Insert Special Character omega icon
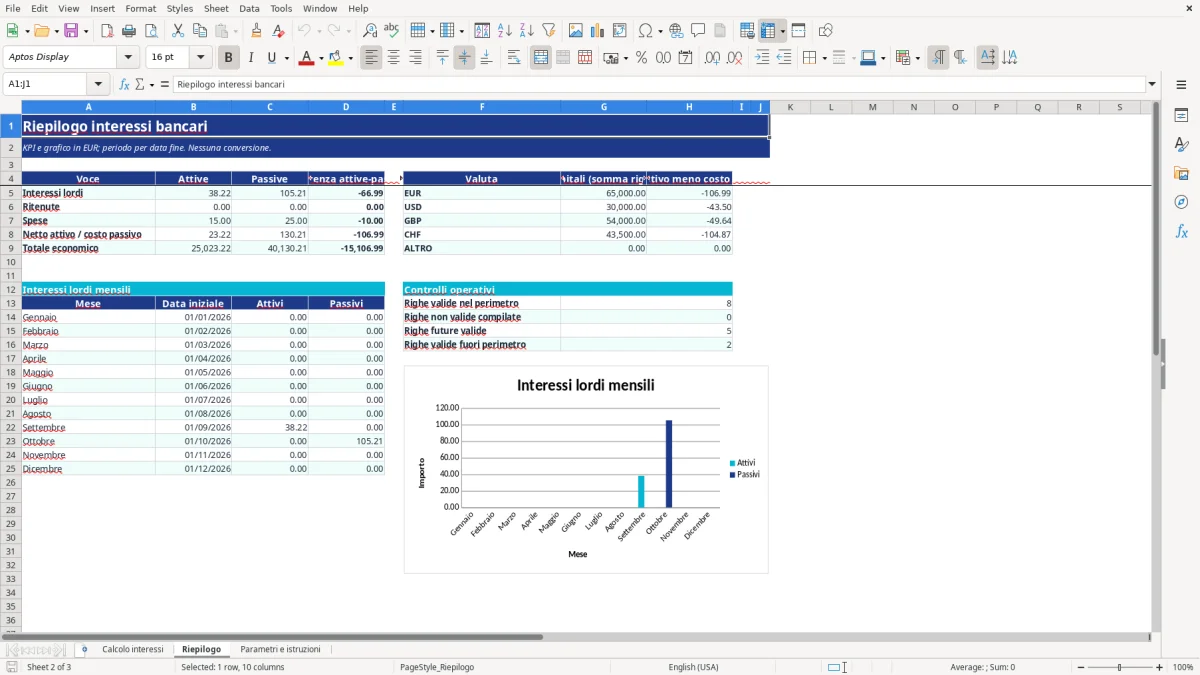This screenshot has width=1200, height=675. coord(645,31)
